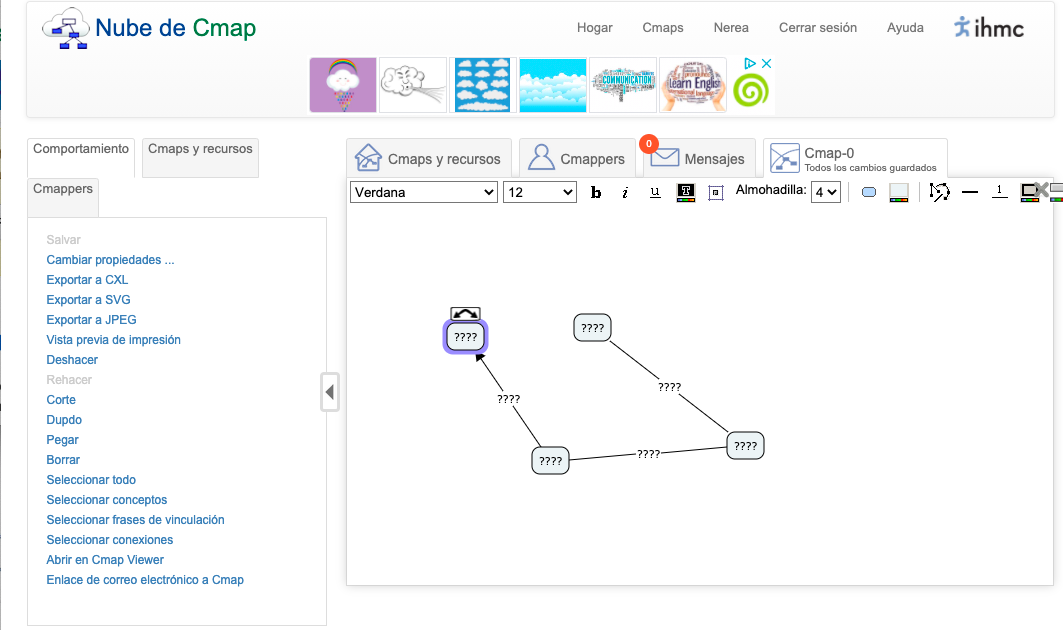Click Cerrar sesión in the top menu
Screen dimensions: 1063x630
pos(818,28)
